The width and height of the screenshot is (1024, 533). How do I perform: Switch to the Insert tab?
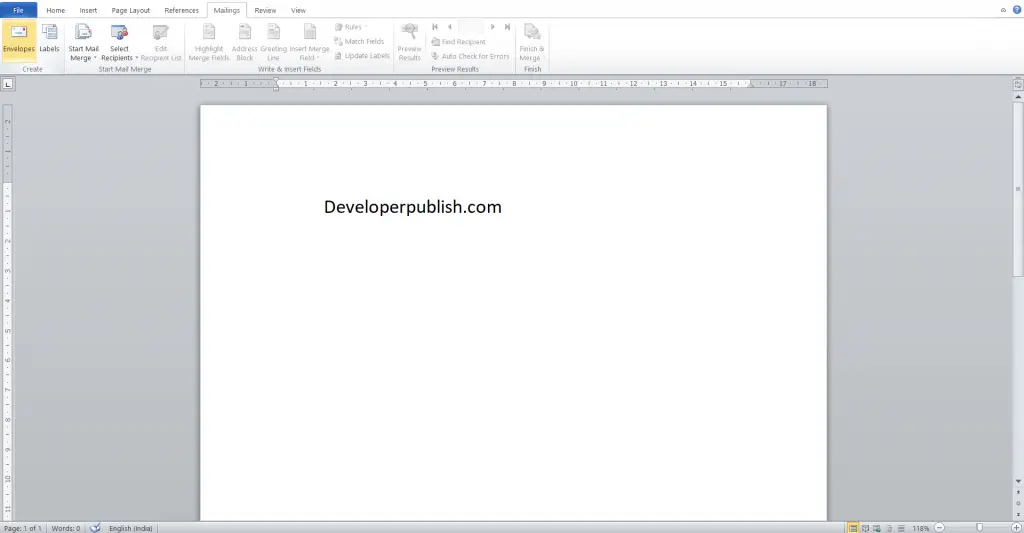click(x=88, y=10)
